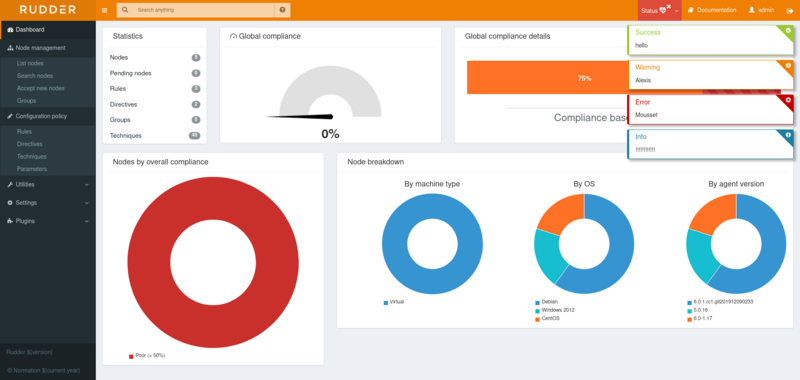
Task: Collapse the Configuration policy section
Action: pos(48,116)
